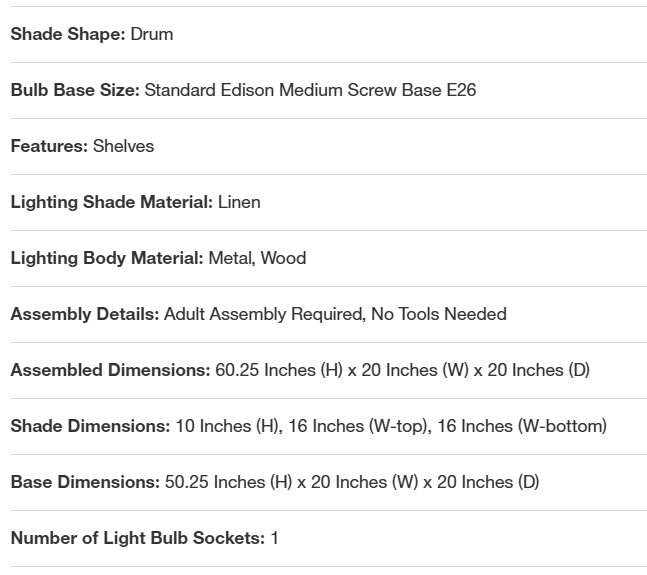The image size is (647, 575).
Task: Click the socket count value "1"
Action: coord(275,538)
